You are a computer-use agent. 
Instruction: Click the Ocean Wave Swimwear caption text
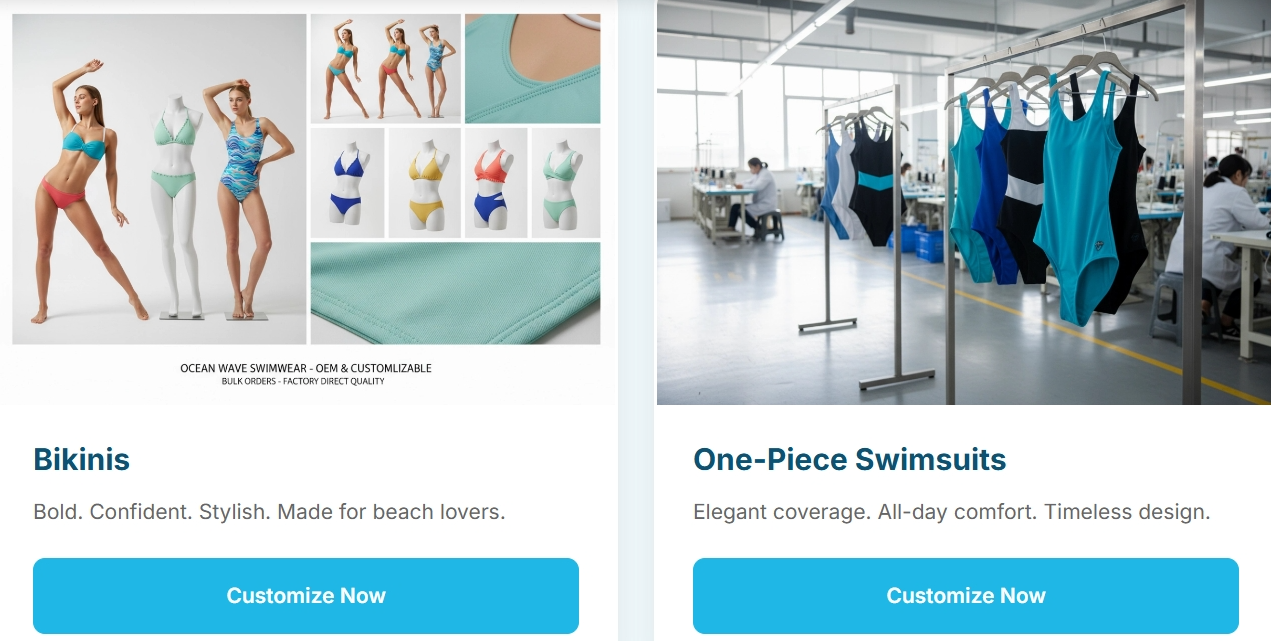(306, 368)
